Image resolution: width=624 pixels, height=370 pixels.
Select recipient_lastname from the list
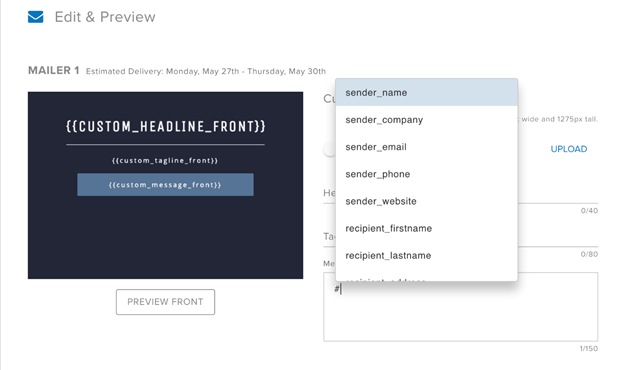click(427, 255)
